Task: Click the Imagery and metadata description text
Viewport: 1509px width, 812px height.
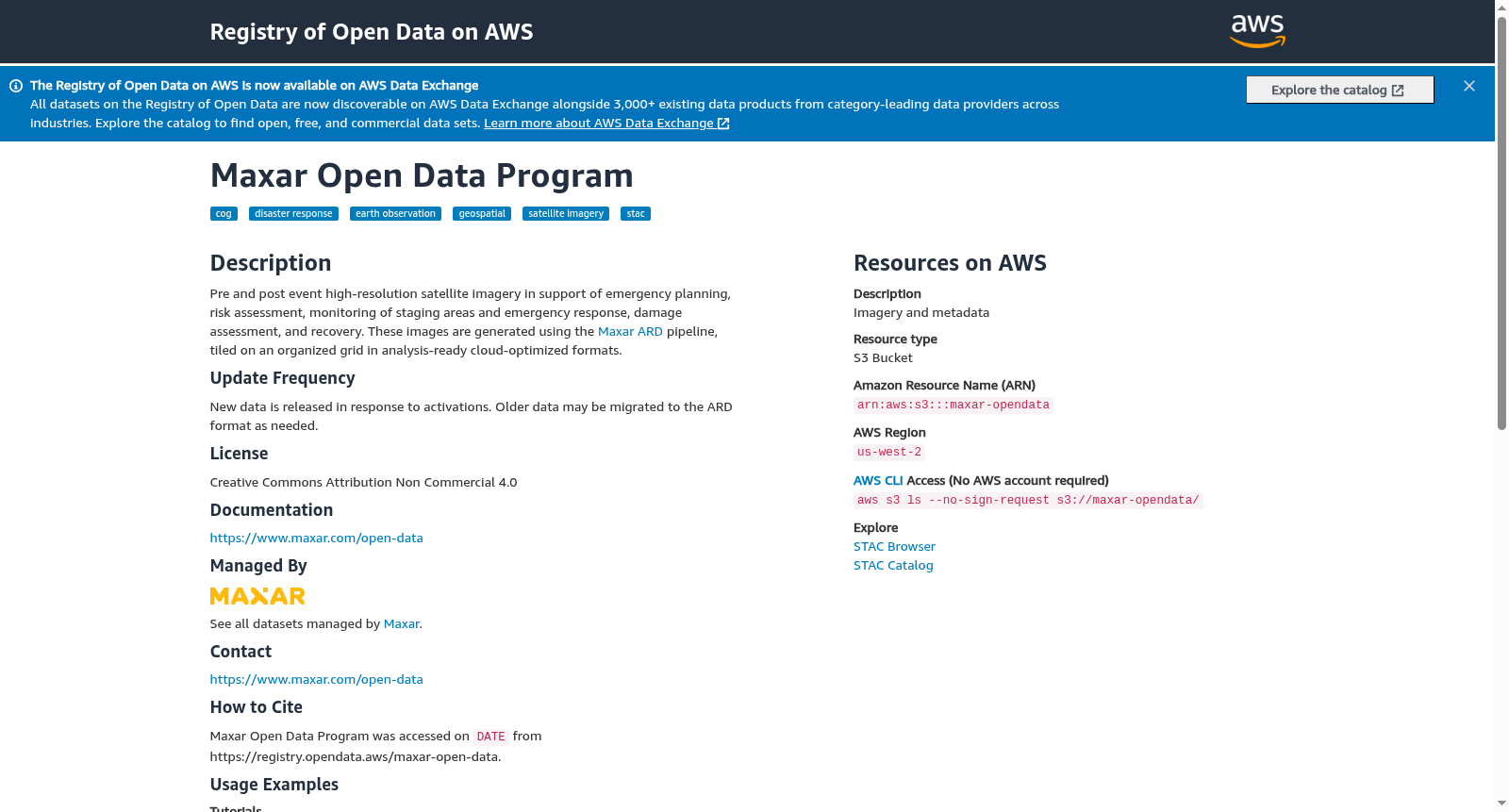Action: pos(921,313)
